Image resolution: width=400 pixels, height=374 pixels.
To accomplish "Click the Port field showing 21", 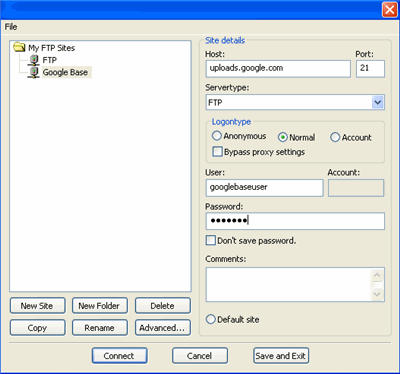I will (370, 69).
